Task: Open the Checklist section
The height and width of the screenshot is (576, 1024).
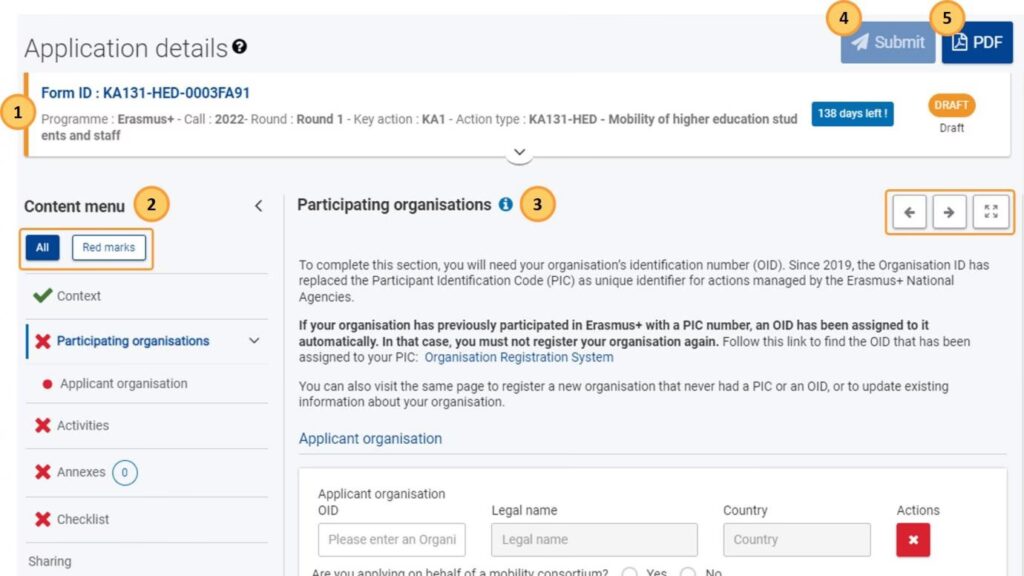Action: point(83,520)
